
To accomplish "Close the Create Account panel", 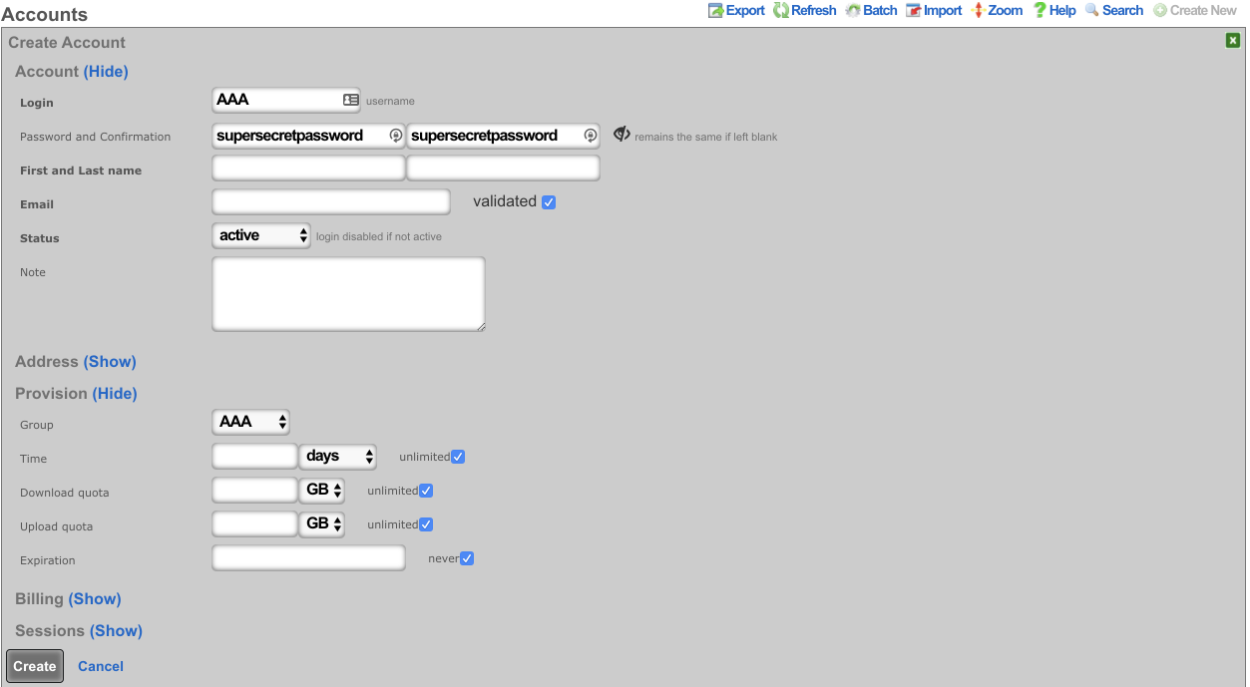I will coord(1233,41).
